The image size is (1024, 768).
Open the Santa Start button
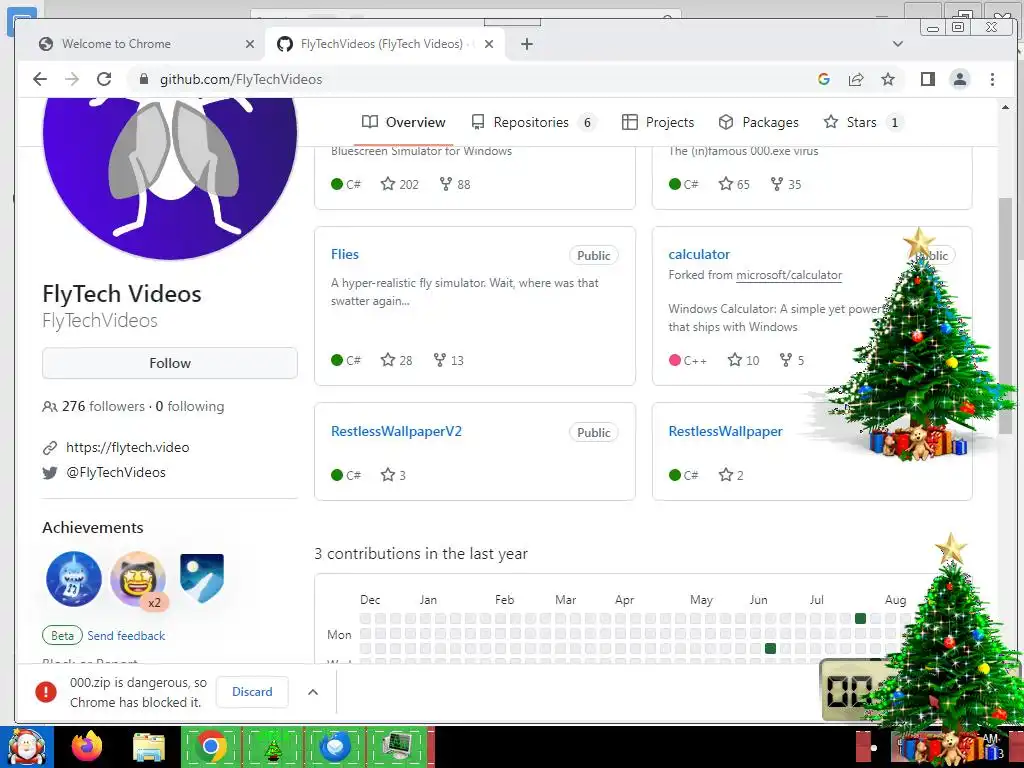pos(26,746)
